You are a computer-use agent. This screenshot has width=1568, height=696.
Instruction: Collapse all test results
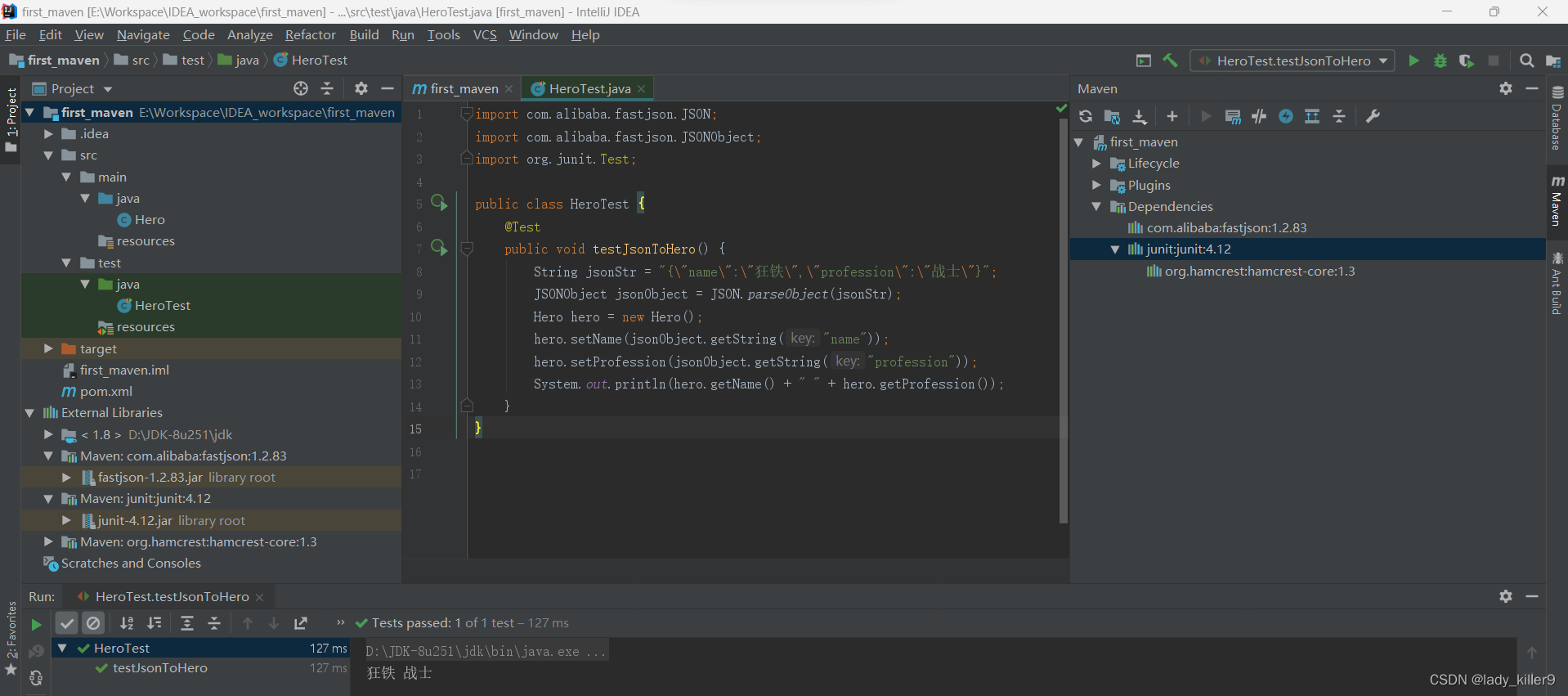(214, 623)
